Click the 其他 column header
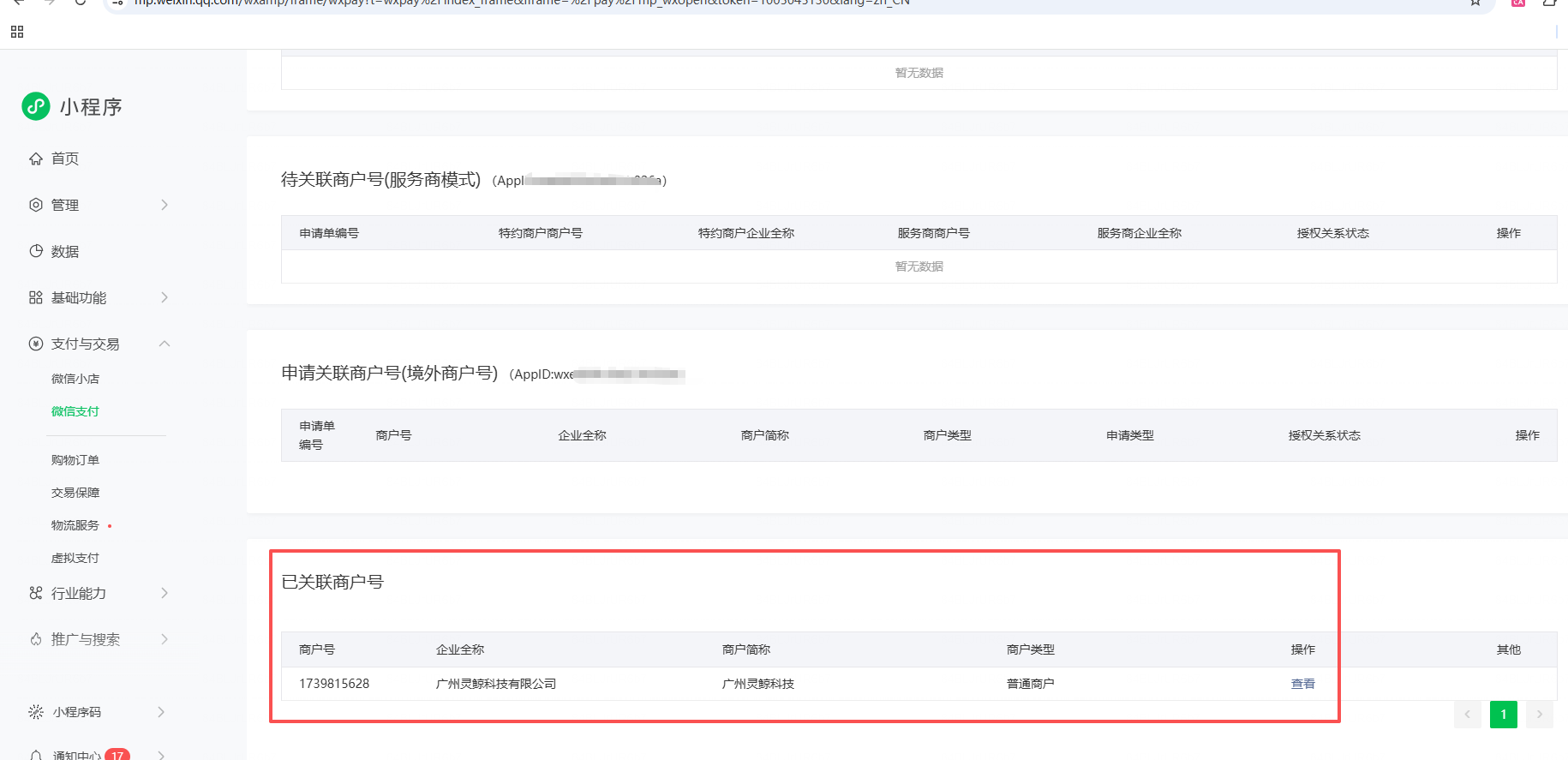This screenshot has height=760, width=1568. click(x=1509, y=649)
